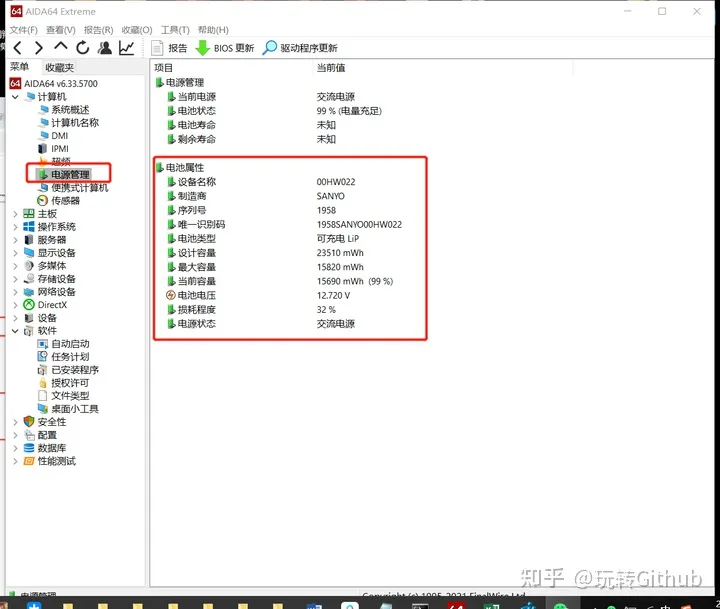The image size is (720, 609).
Task: Open the 文件(F) menu
Action: pyautogui.click(x=23, y=30)
